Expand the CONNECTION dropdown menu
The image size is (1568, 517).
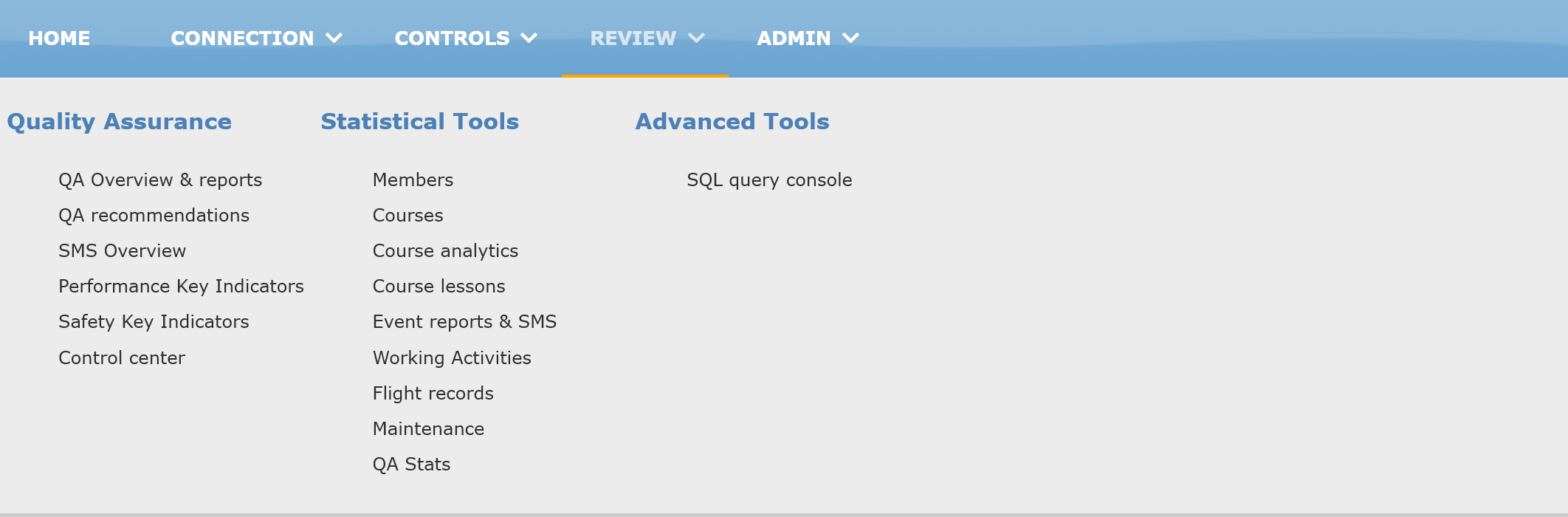coord(255,38)
